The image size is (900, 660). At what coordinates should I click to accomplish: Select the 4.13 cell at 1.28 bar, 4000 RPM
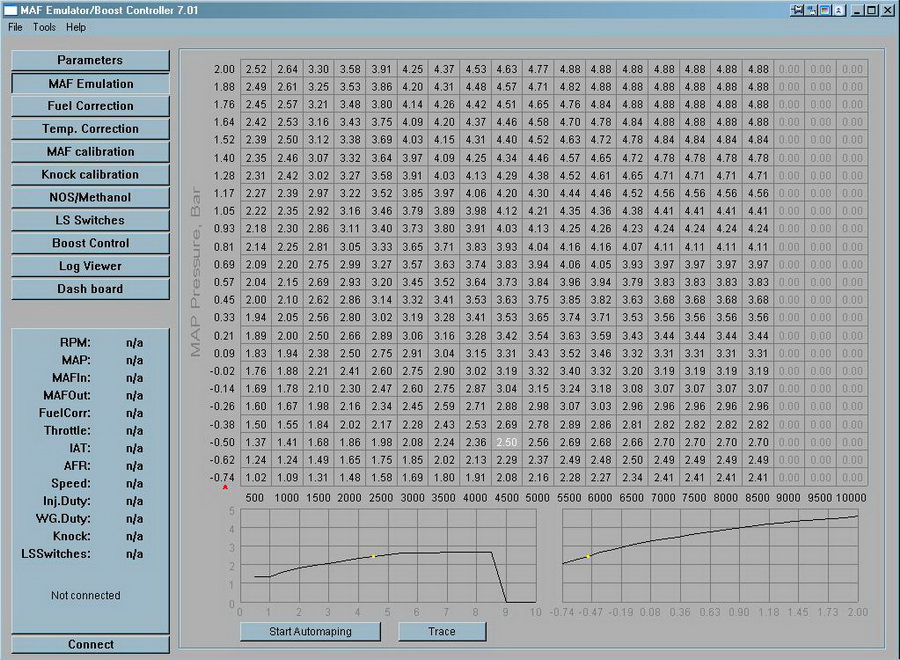pos(475,176)
